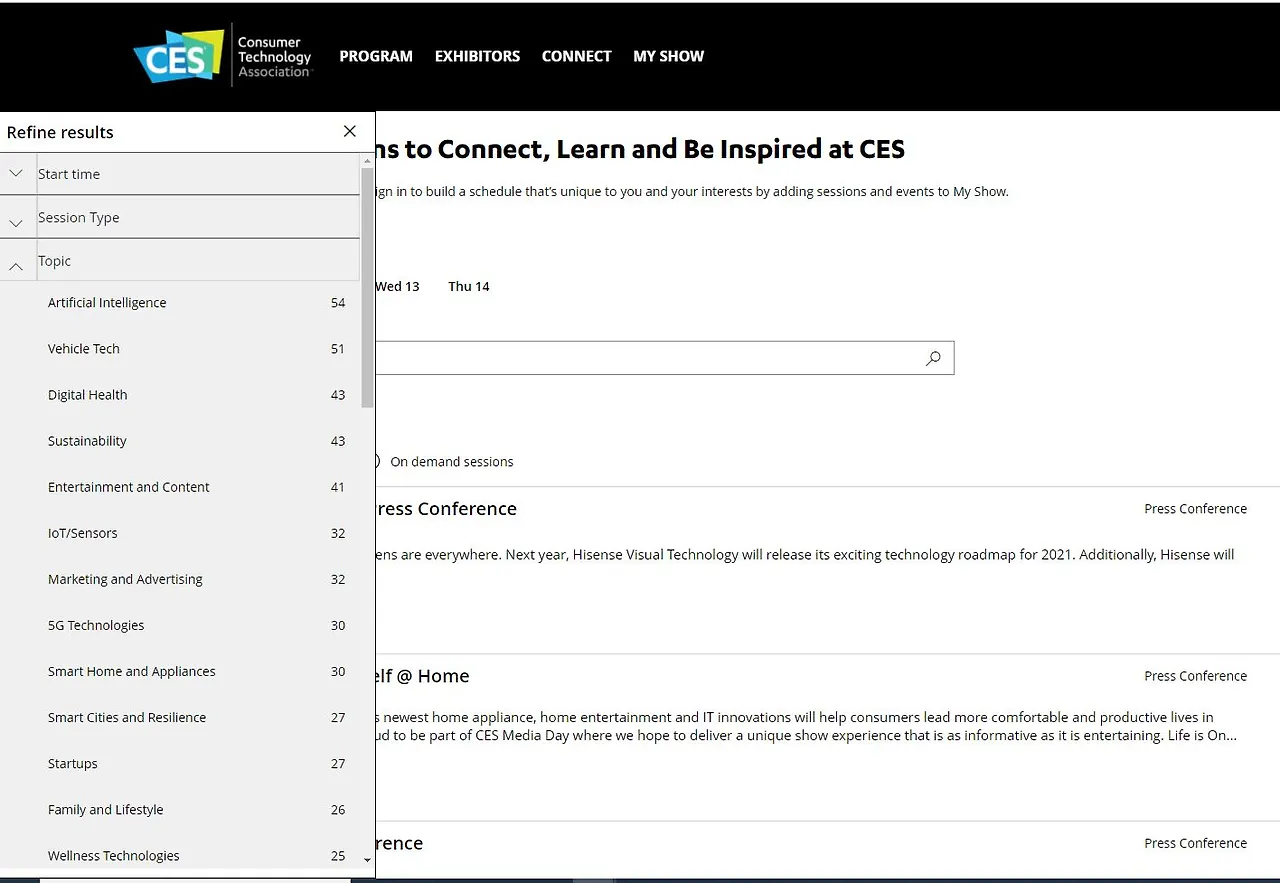Filter by Family and Lifestyle topic
Viewport: 1280px width, 883px height.
180,809
